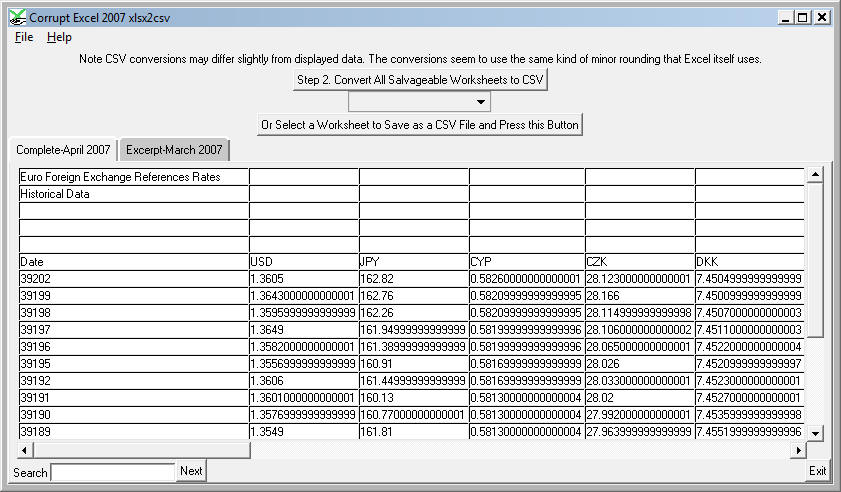Select JPY value 162.26
The width and height of the screenshot is (841, 492).
pos(414,313)
